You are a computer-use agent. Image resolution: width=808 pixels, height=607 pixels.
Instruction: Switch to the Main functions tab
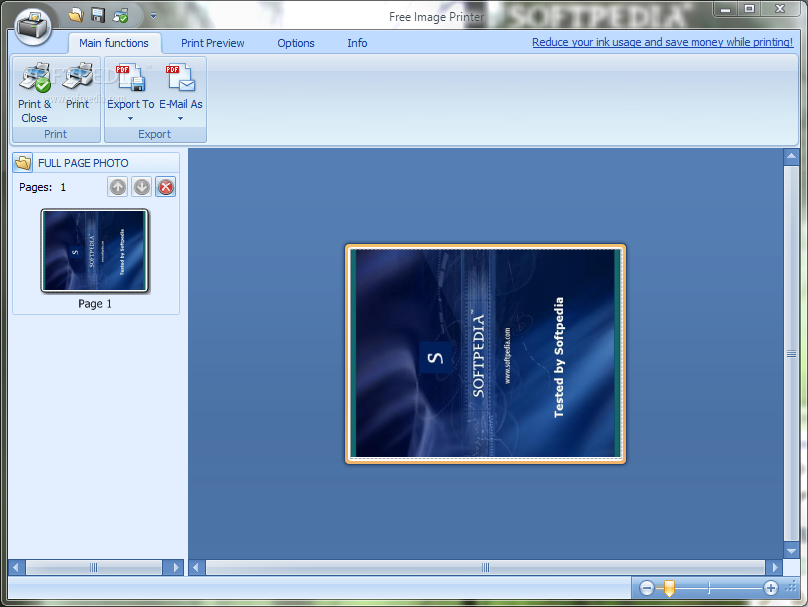coord(114,43)
